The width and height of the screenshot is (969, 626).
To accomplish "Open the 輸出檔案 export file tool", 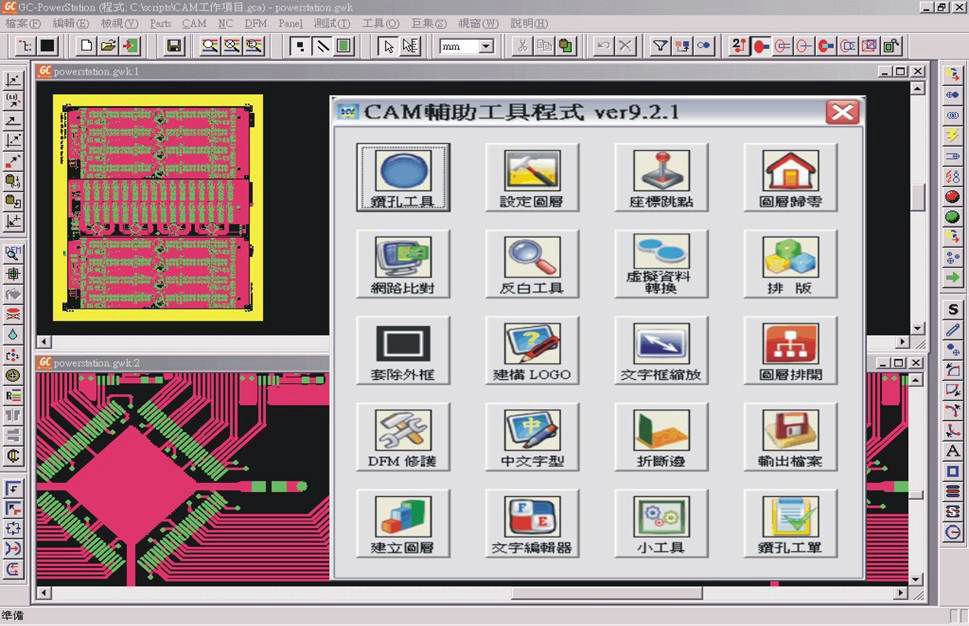I will 790,436.
